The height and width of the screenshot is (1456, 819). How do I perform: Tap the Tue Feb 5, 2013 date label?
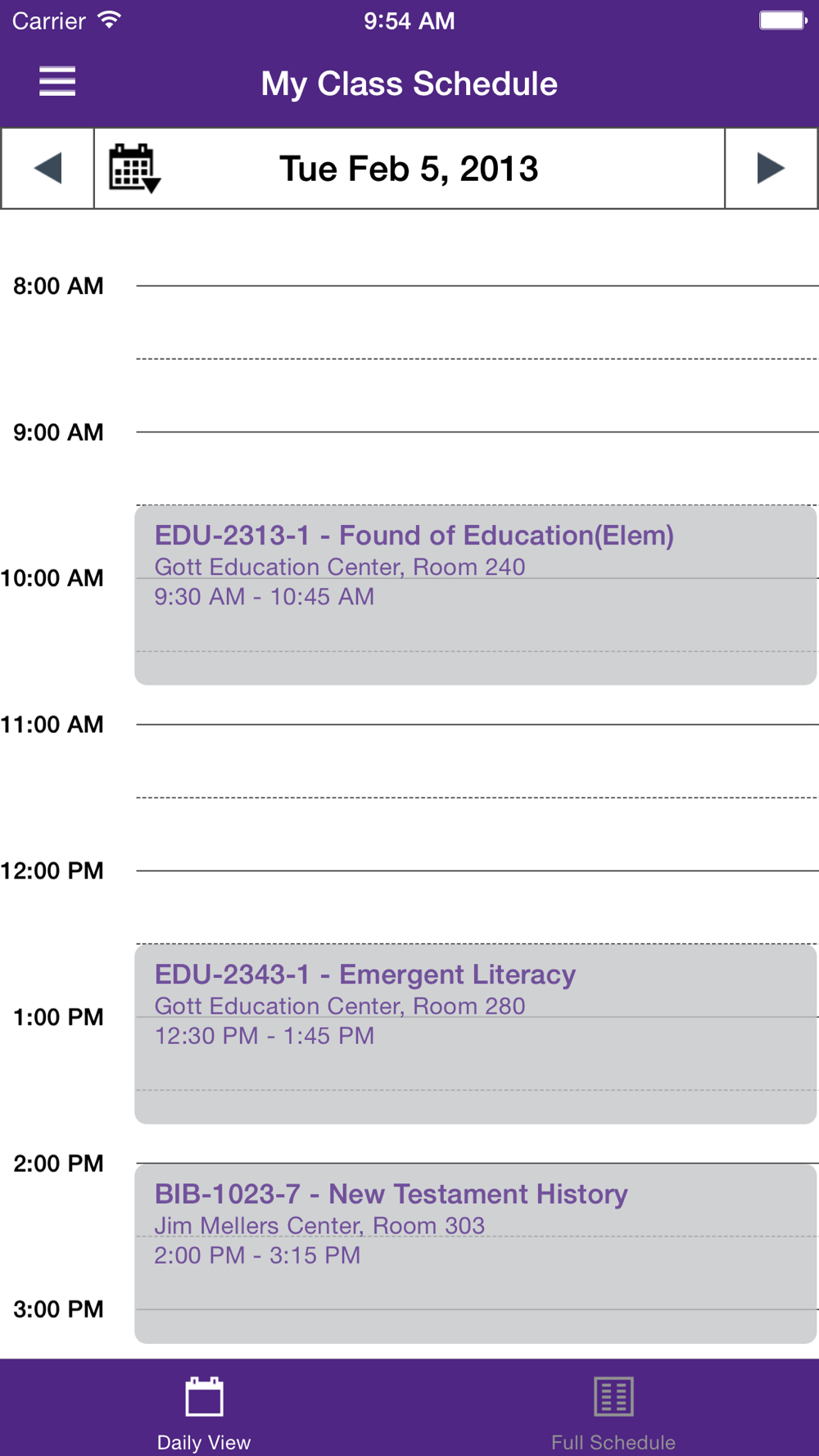(x=409, y=169)
